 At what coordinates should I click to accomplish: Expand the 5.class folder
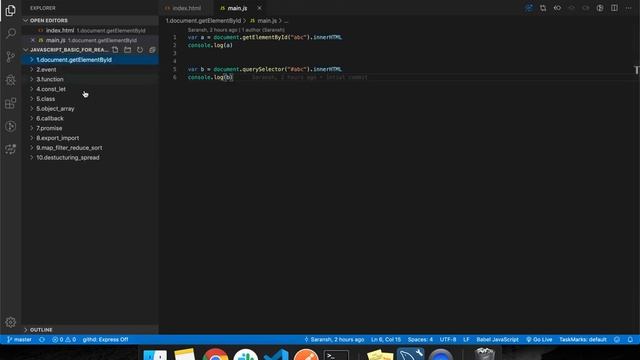[90, 99]
